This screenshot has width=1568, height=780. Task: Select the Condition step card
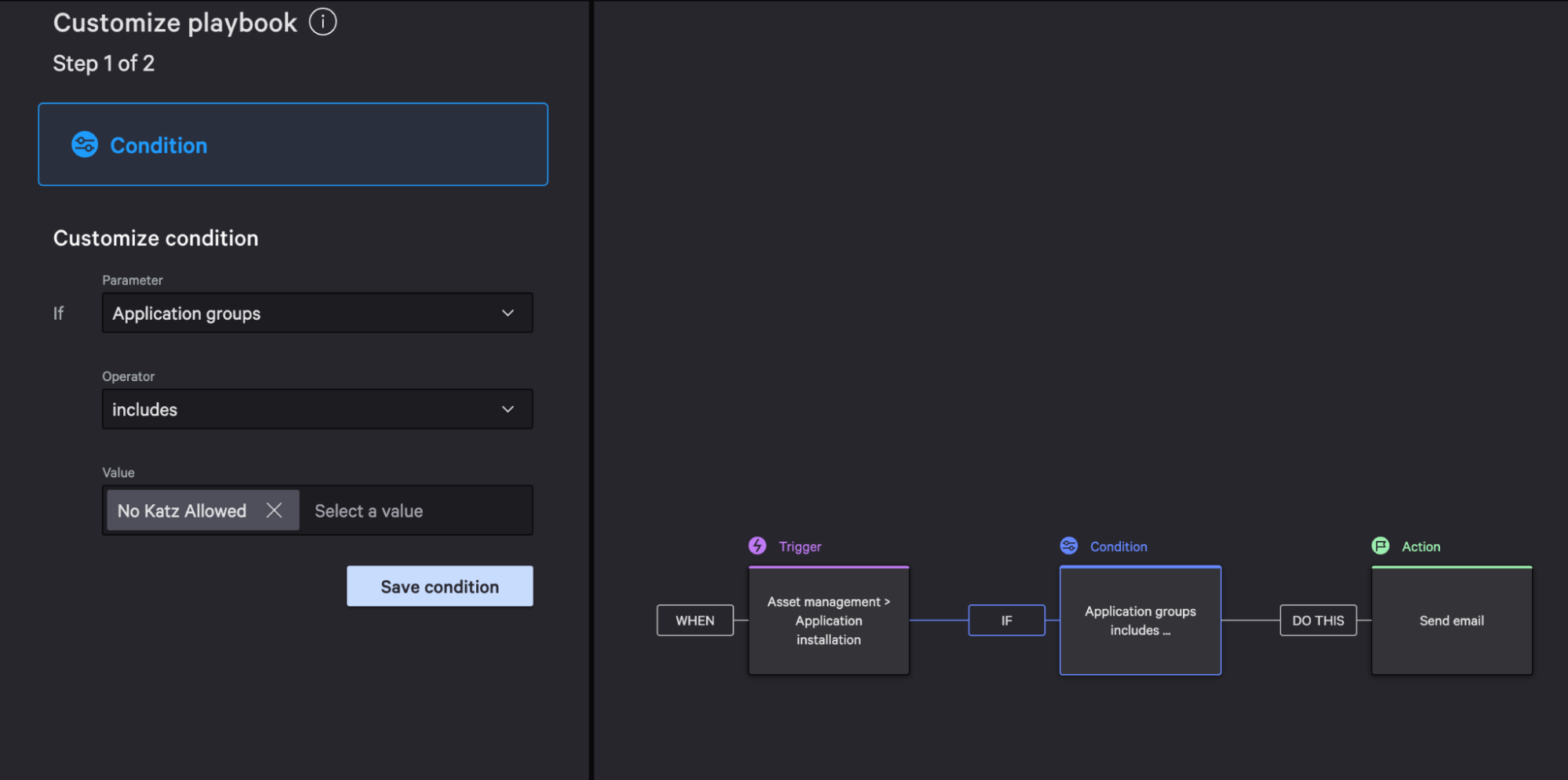[x=293, y=144]
